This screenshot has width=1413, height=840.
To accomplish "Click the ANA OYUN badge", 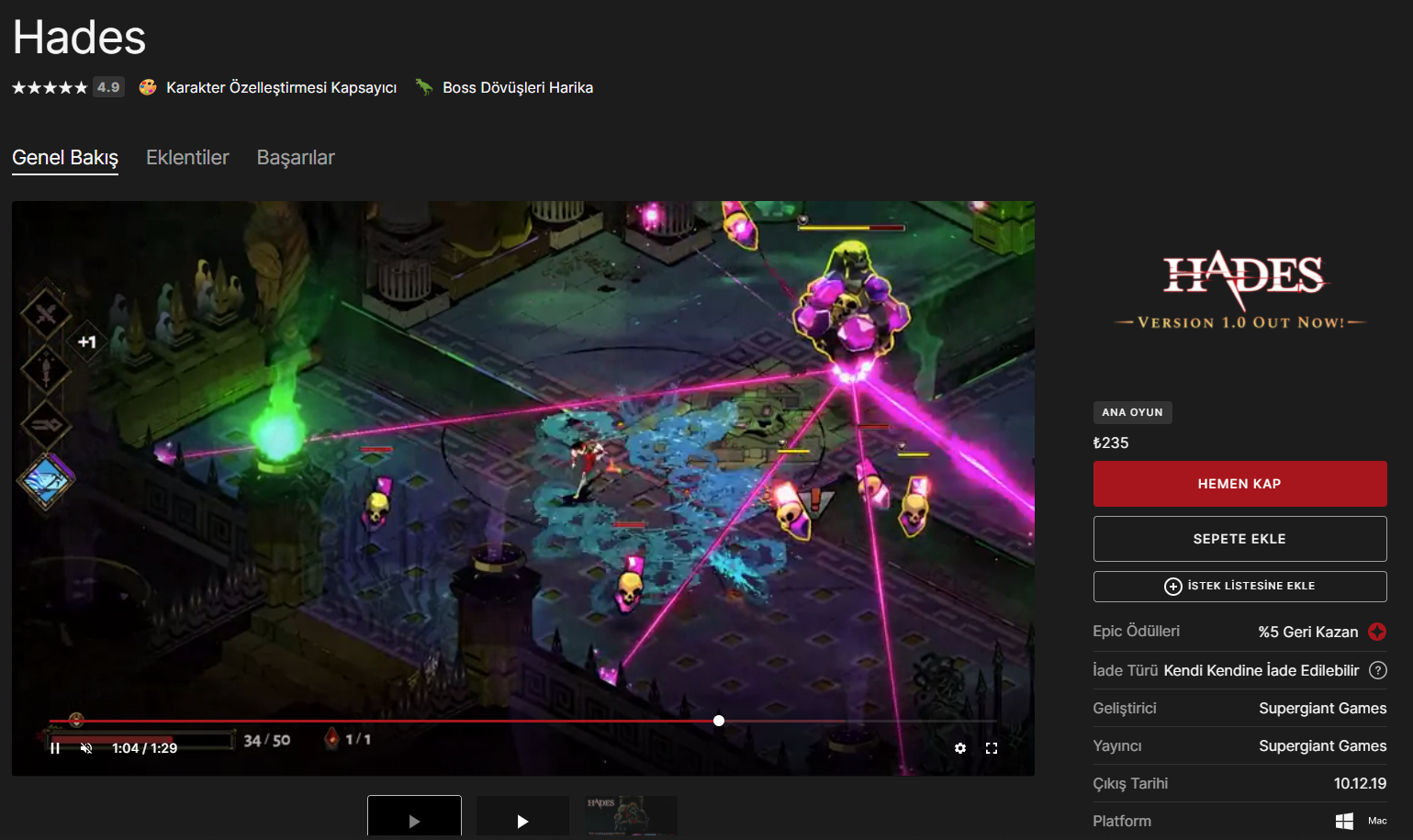I will click(1132, 412).
